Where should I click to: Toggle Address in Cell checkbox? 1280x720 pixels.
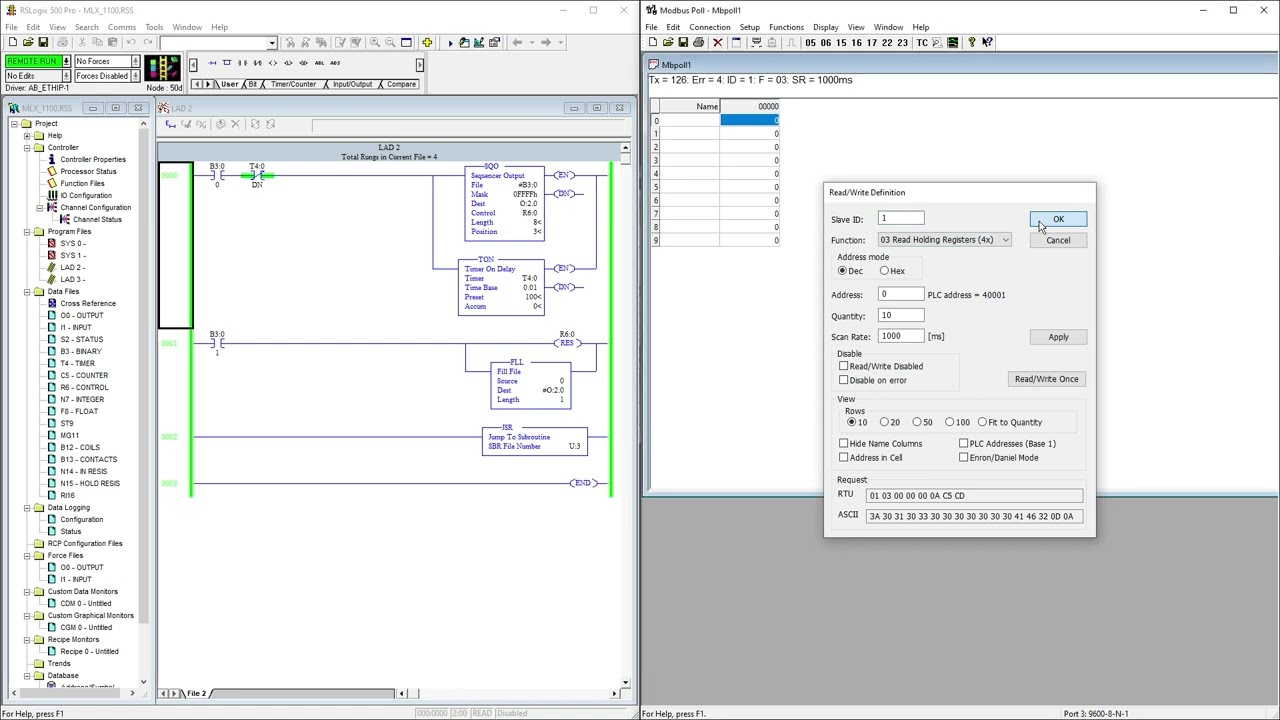click(x=844, y=457)
